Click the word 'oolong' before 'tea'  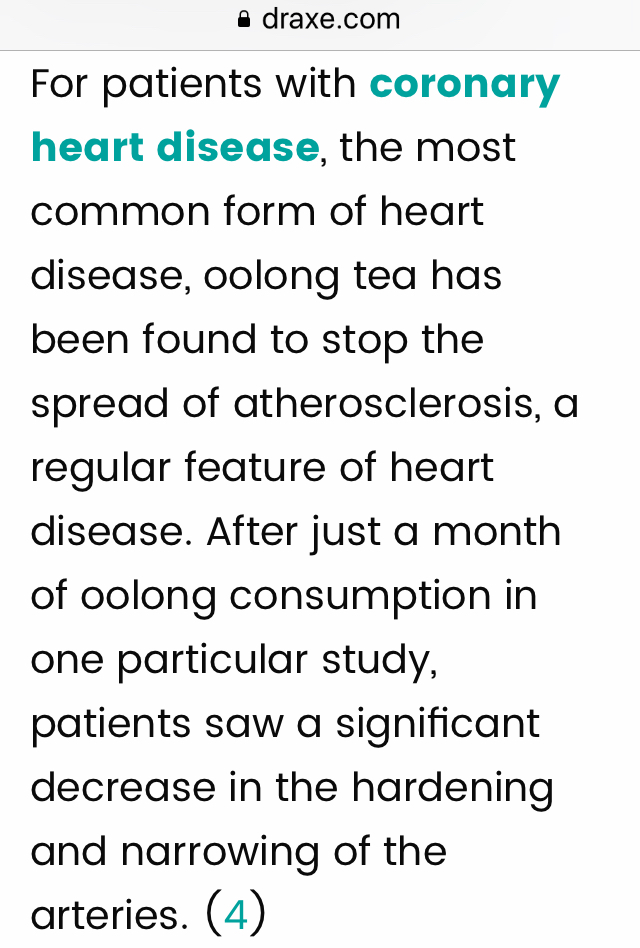271,277
